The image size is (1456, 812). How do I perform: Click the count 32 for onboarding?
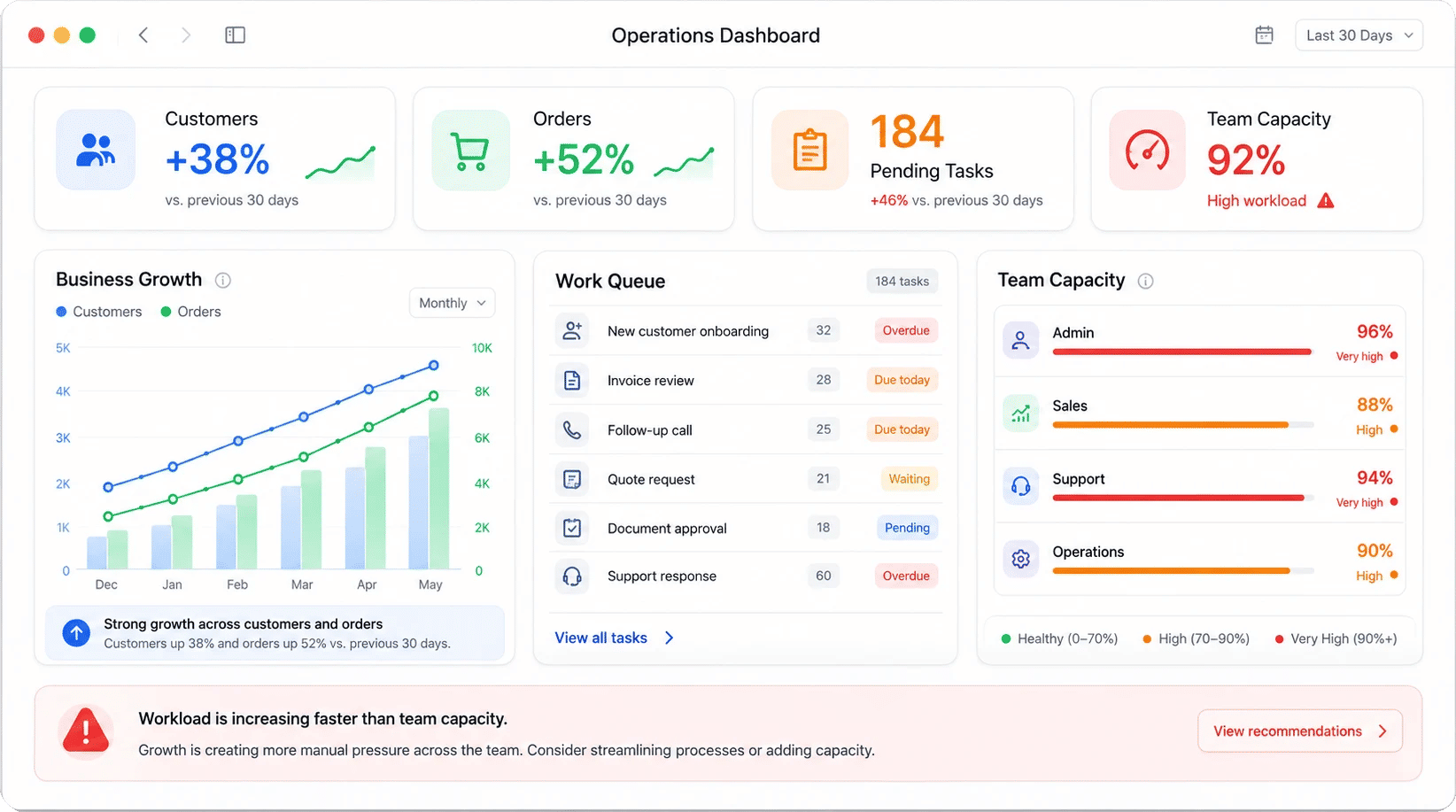824,330
